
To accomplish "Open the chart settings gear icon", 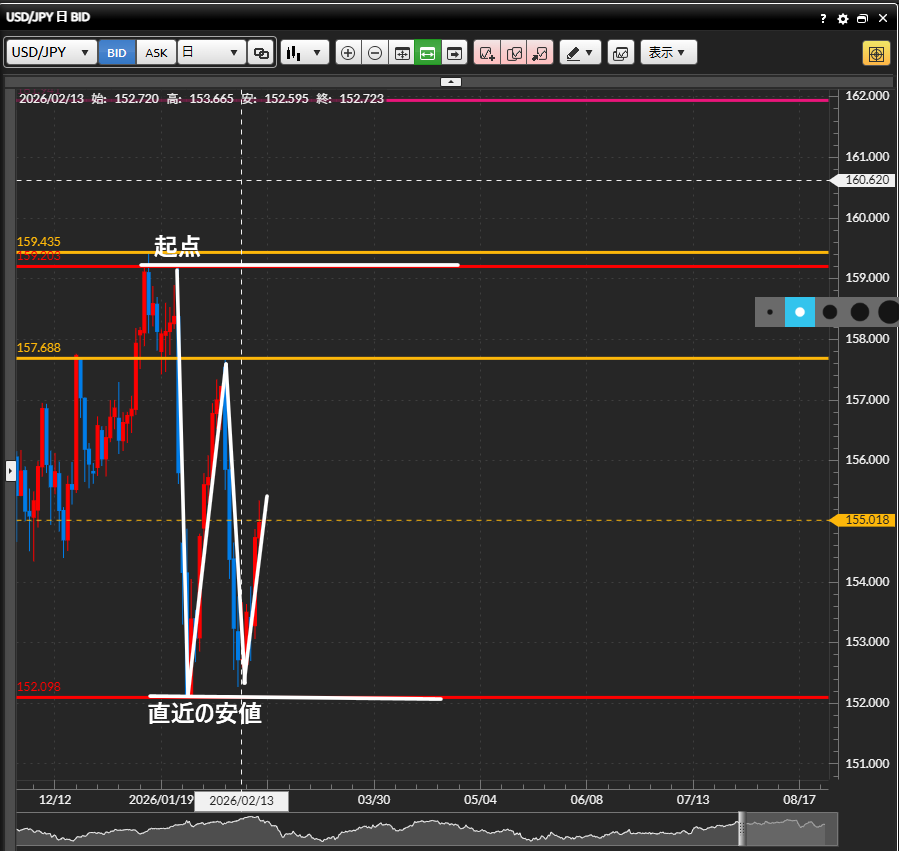I will (x=842, y=18).
